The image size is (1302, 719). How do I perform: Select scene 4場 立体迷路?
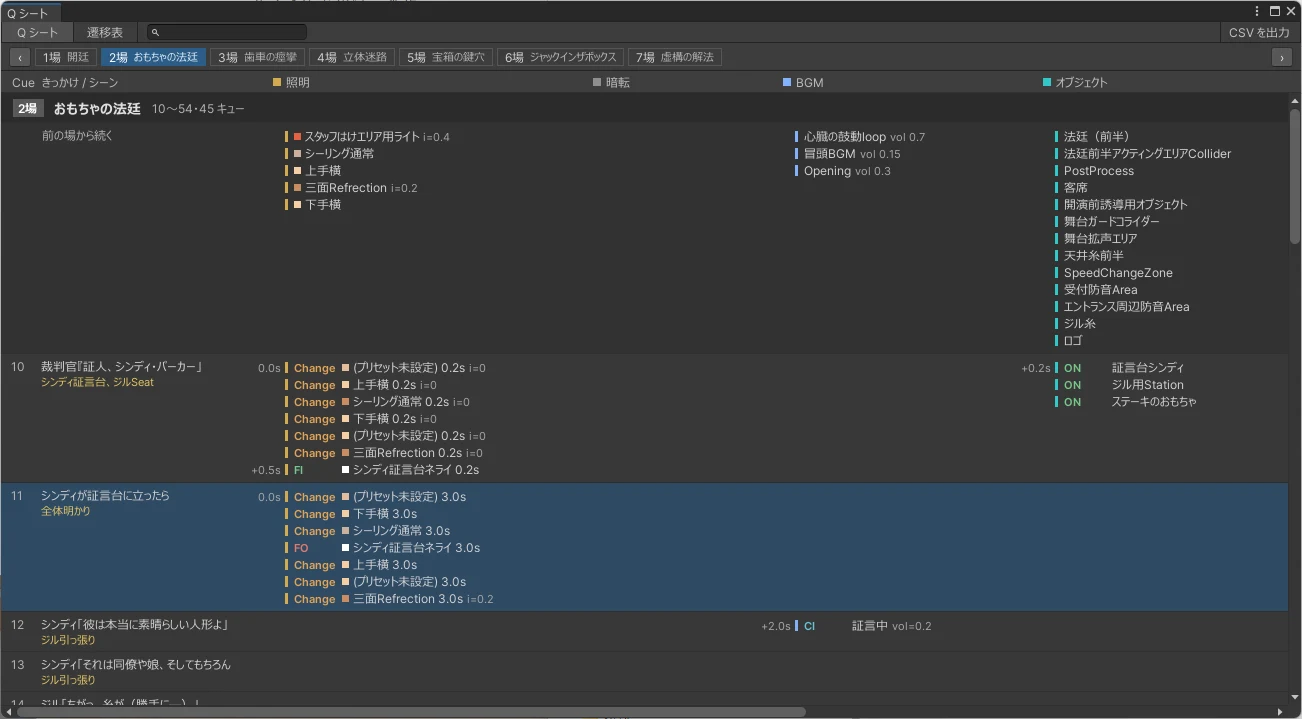(352, 57)
